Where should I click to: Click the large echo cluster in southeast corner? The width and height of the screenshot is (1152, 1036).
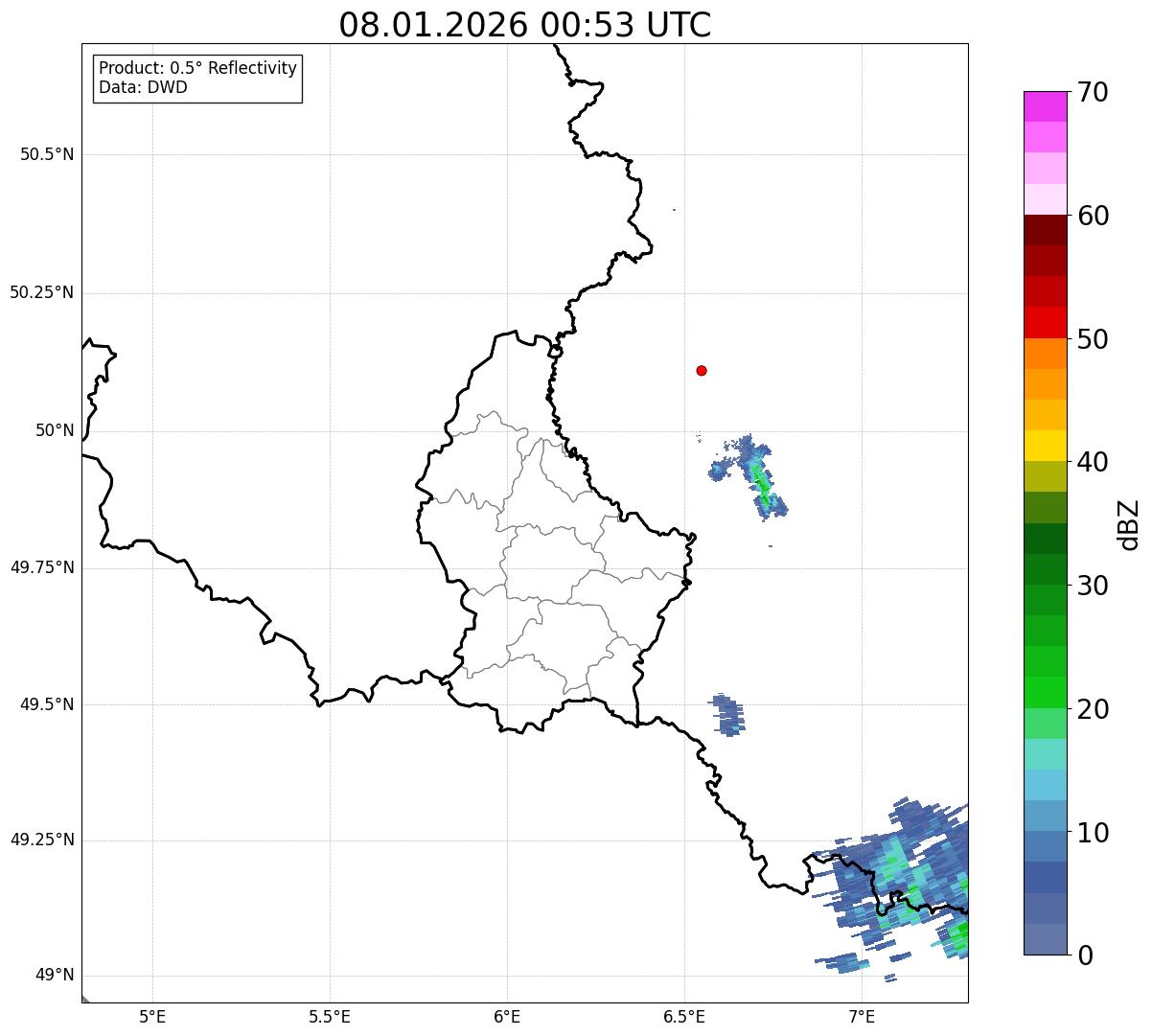893,889
